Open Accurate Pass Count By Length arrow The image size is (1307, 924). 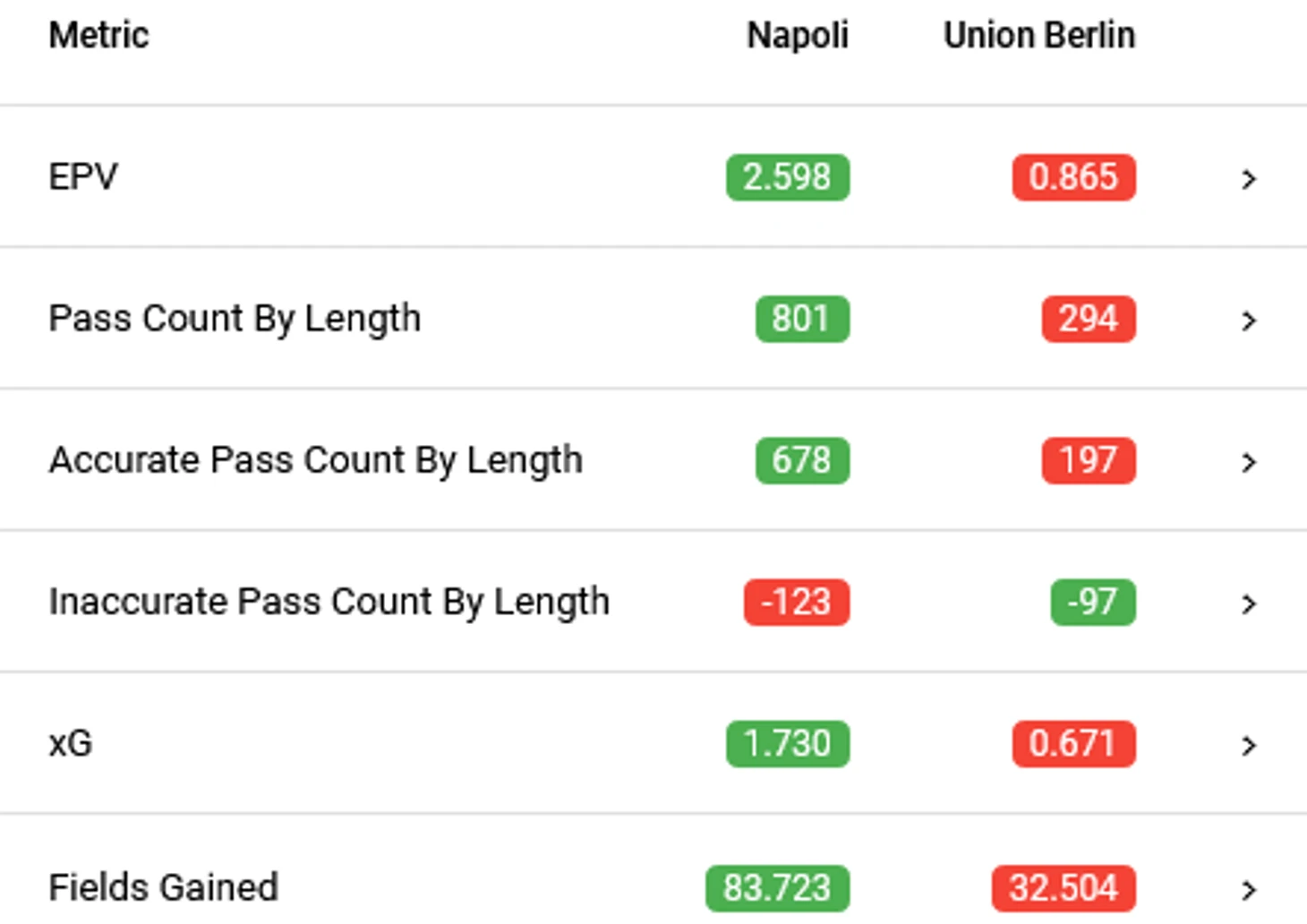pyautogui.click(x=1249, y=462)
